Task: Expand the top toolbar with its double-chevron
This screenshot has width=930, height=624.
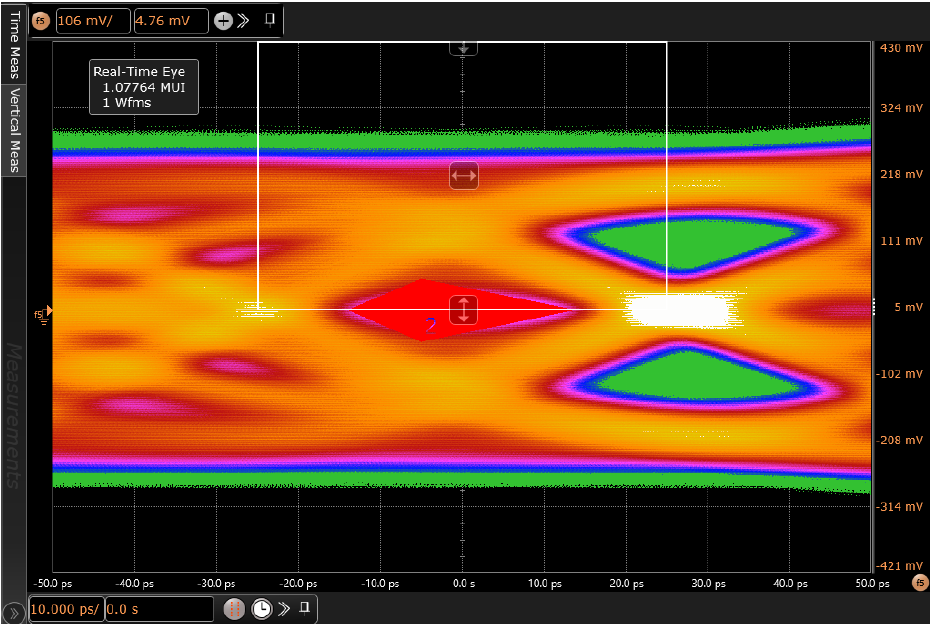Action: (x=245, y=20)
